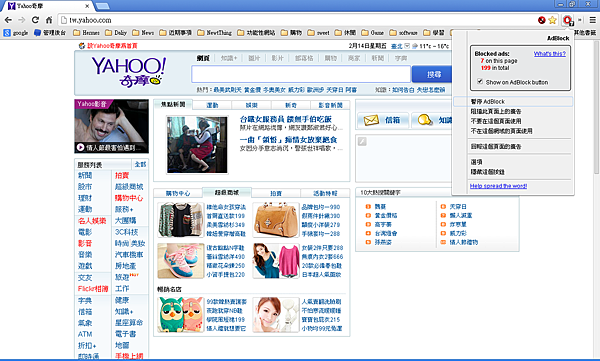Bookmark this page with the star icon
The image size is (600, 361).
coord(552,20)
